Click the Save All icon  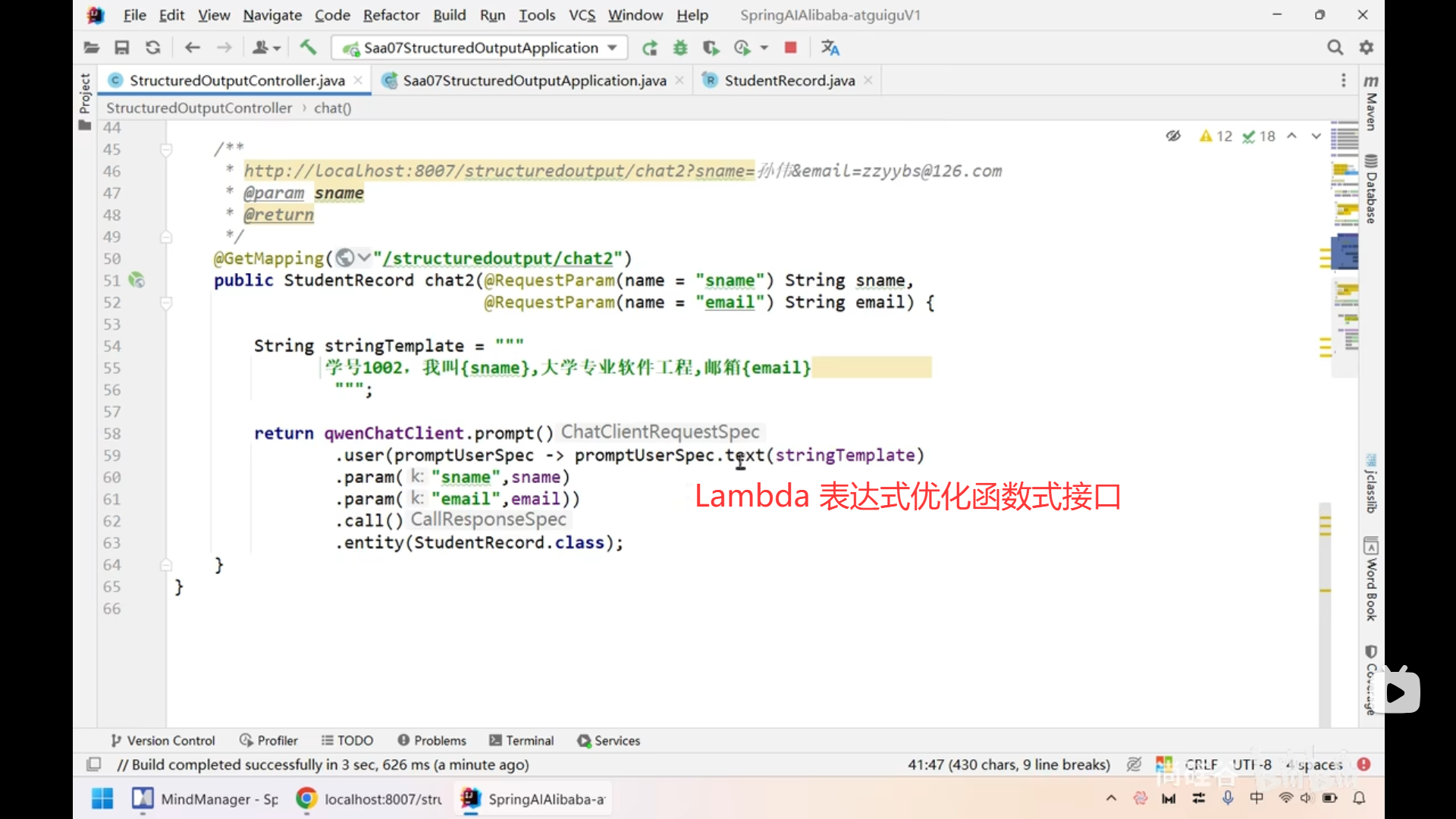(x=121, y=48)
